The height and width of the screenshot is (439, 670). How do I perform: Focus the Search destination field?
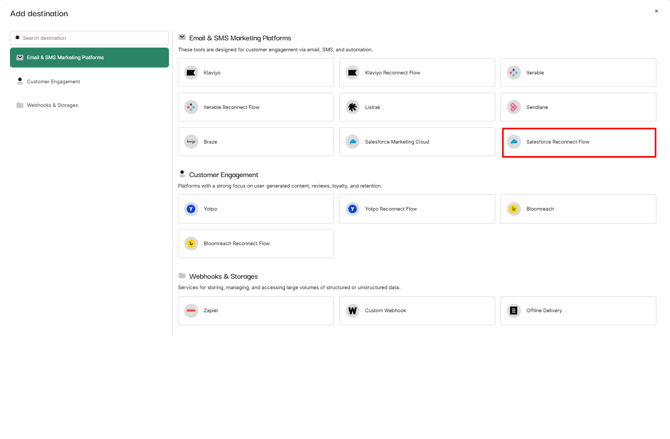pos(92,38)
